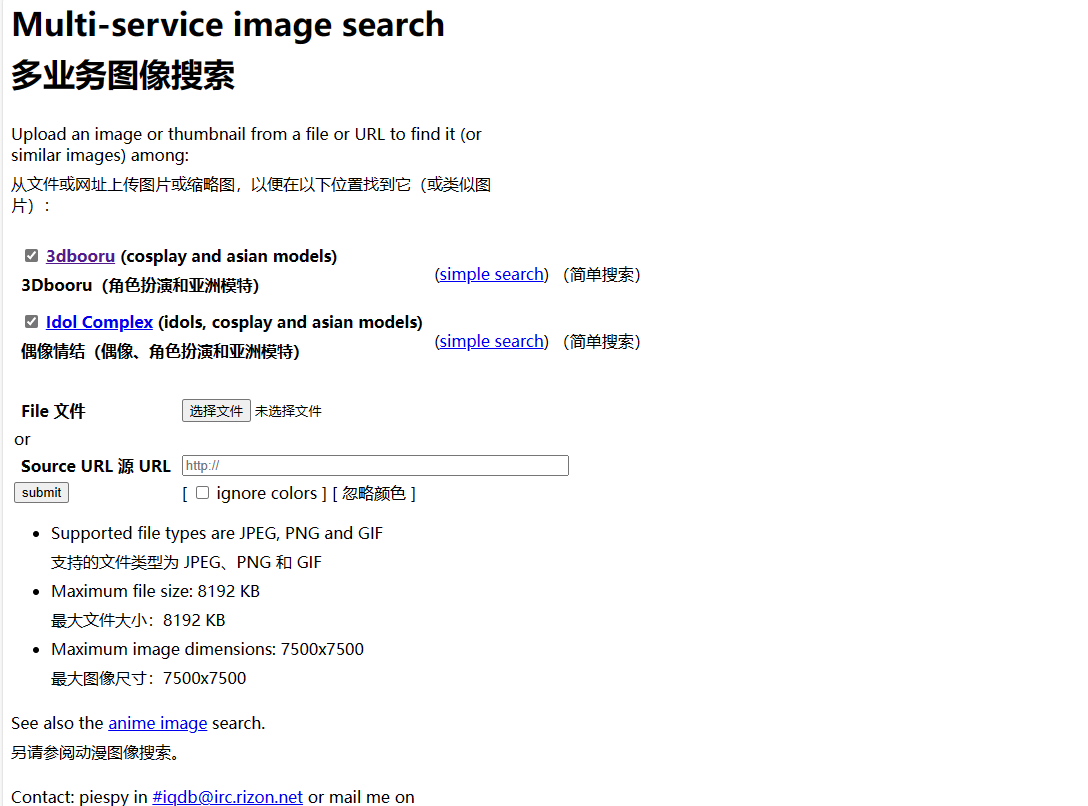Open the 3dbooru link
This screenshot has height=806, width=1088.
pos(80,256)
